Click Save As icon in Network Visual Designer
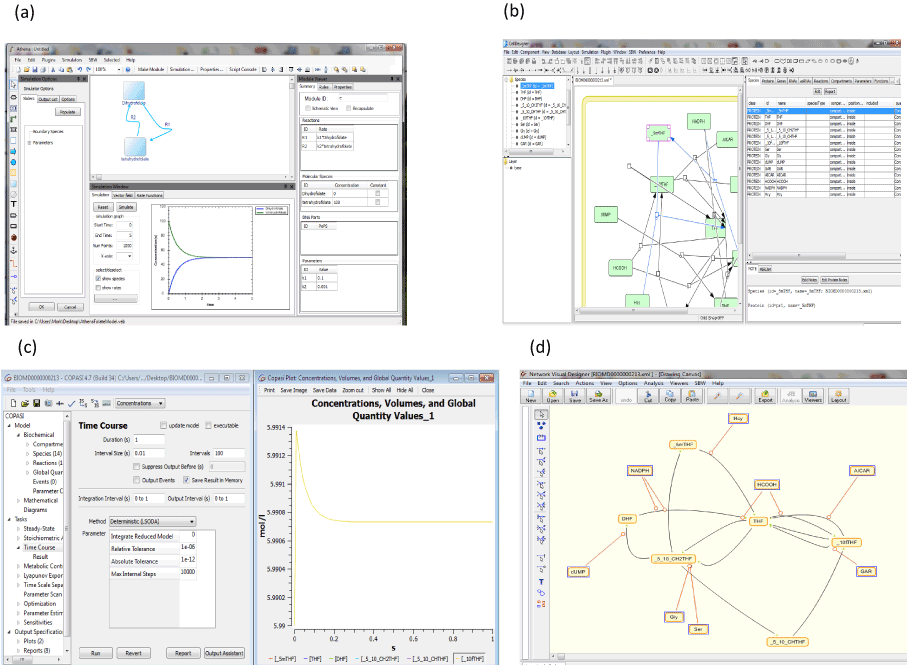 (598, 396)
